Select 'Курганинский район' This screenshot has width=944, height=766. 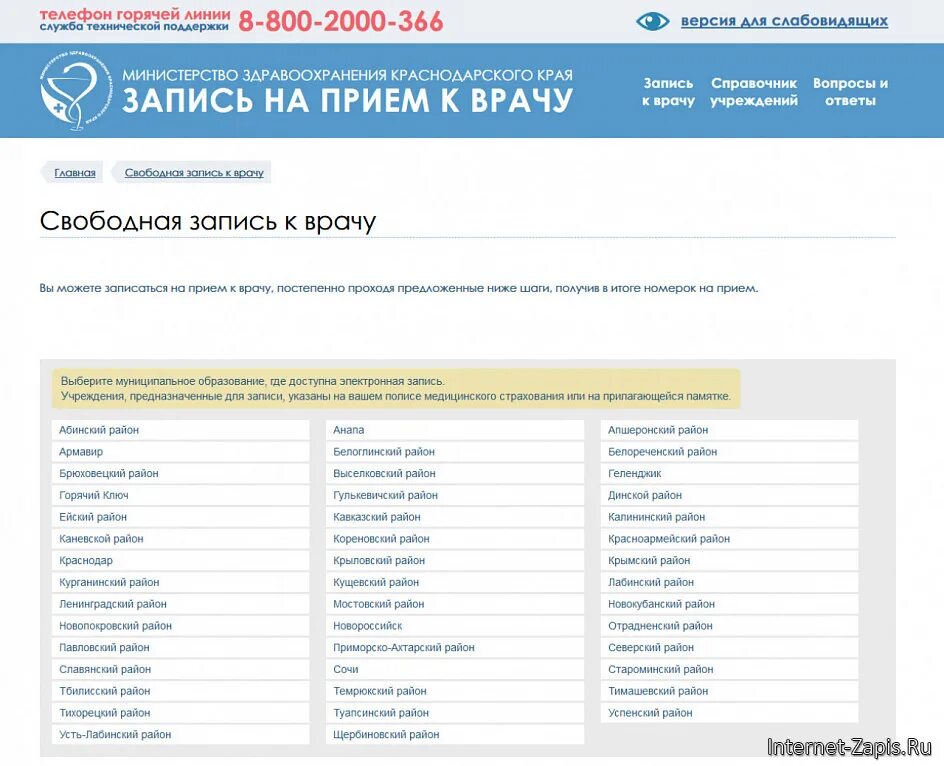(x=181, y=582)
